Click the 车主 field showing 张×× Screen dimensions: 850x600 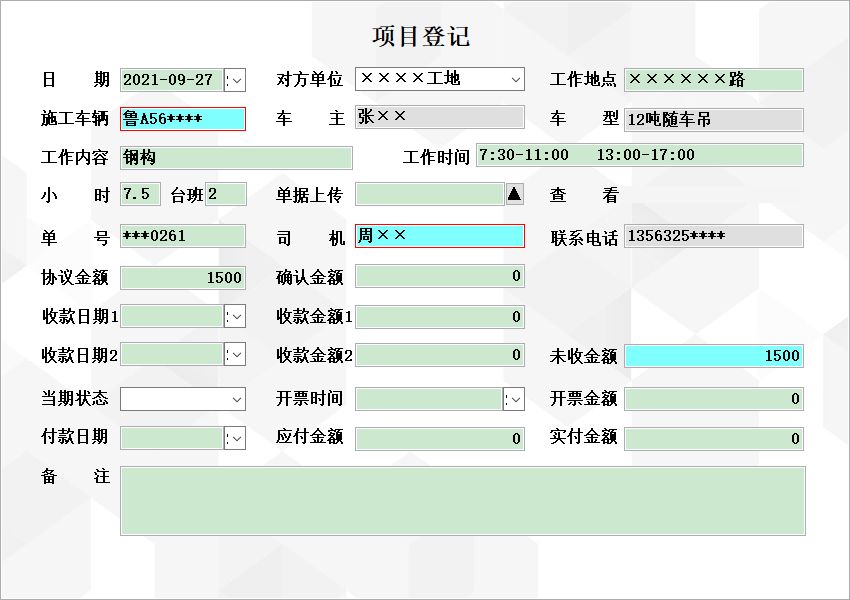pyautogui.click(x=440, y=117)
